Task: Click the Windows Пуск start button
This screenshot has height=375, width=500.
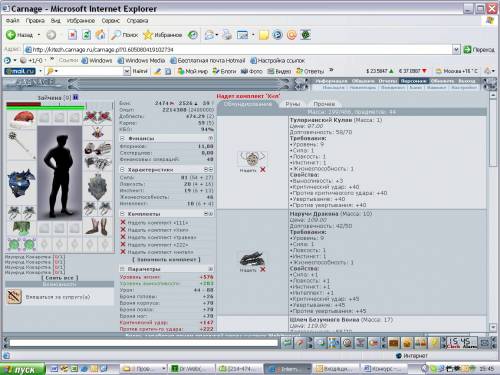Action: (22, 369)
